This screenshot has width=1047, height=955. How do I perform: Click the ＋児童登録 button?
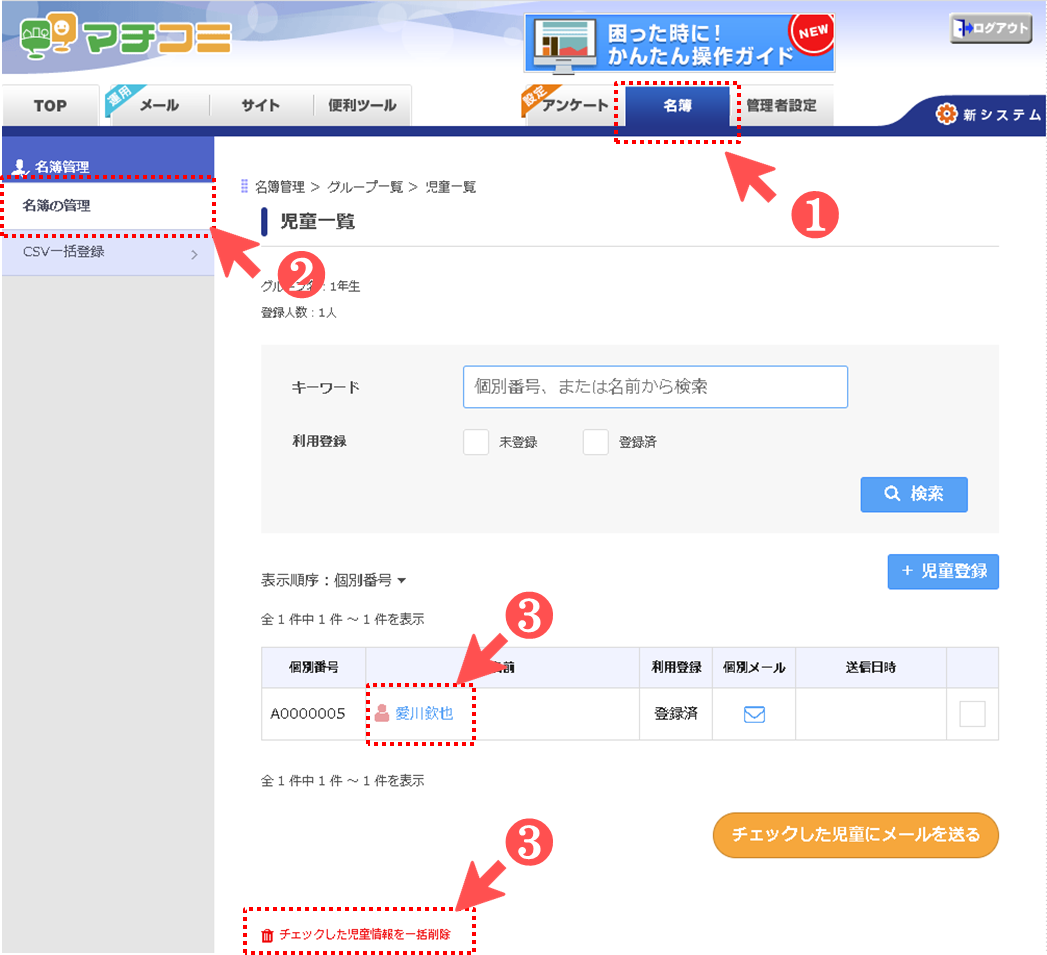[x=942, y=571]
